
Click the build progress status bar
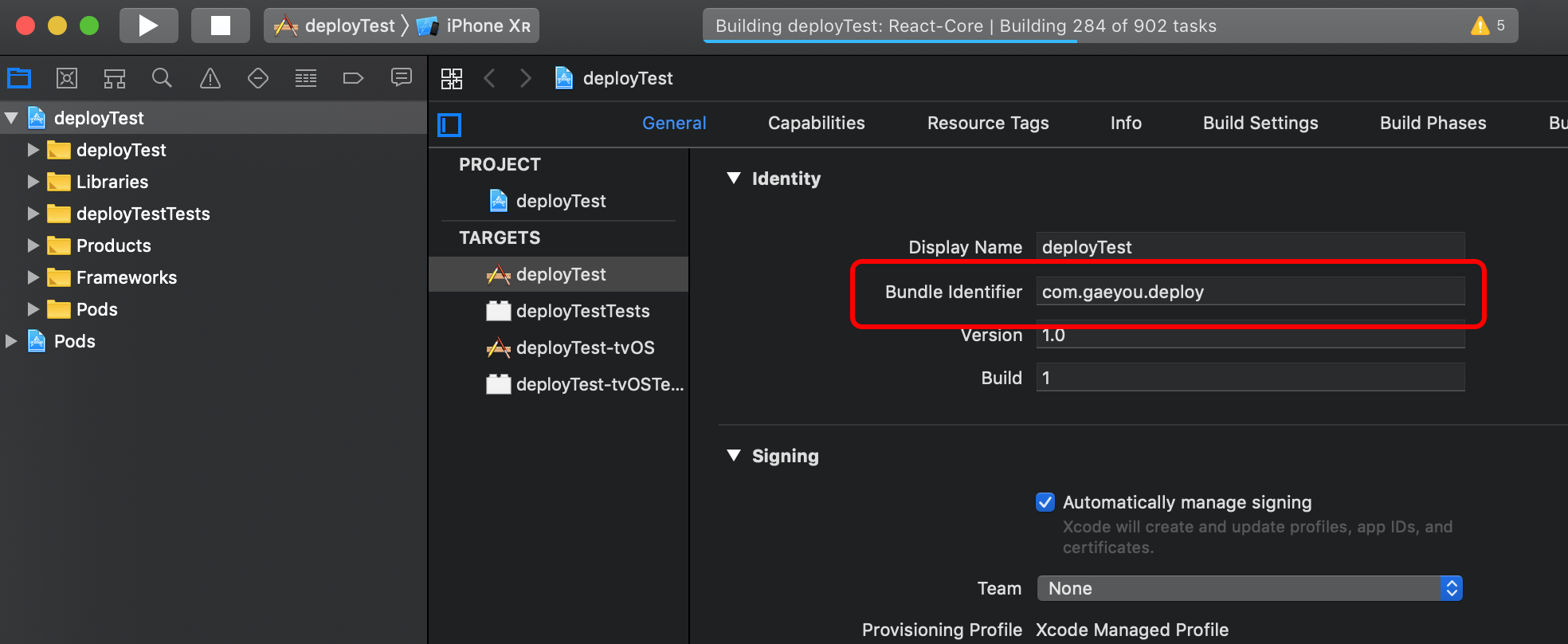point(1110,26)
